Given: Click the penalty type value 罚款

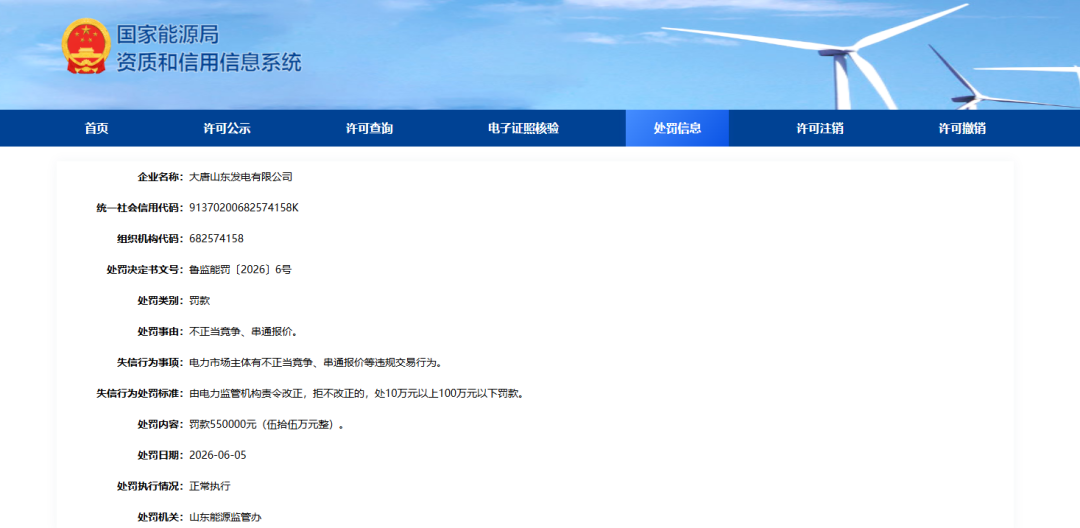Looking at the screenshot, I should click(x=200, y=301).
